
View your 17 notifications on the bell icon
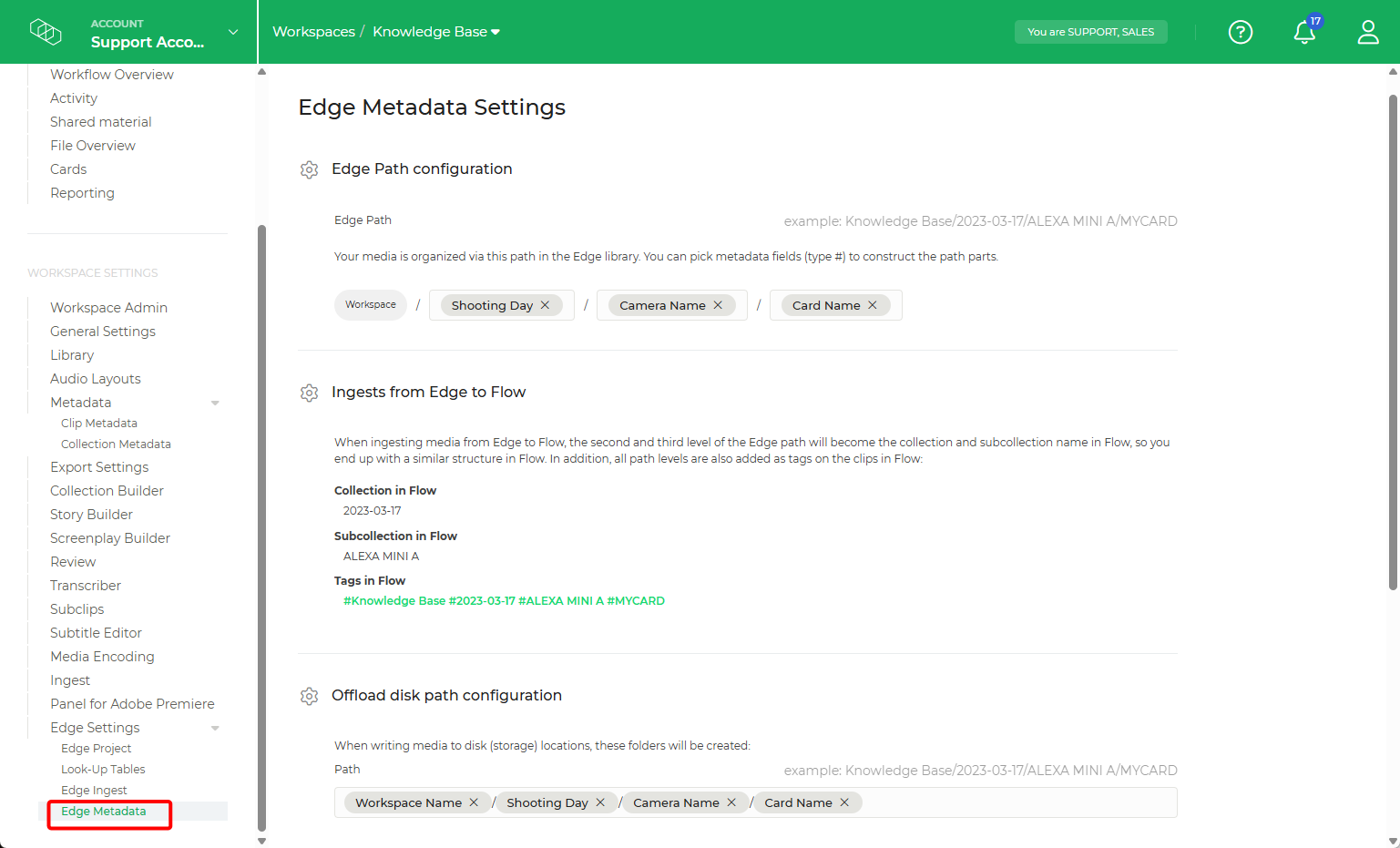pyautogui.click(x=1303, y=32)
